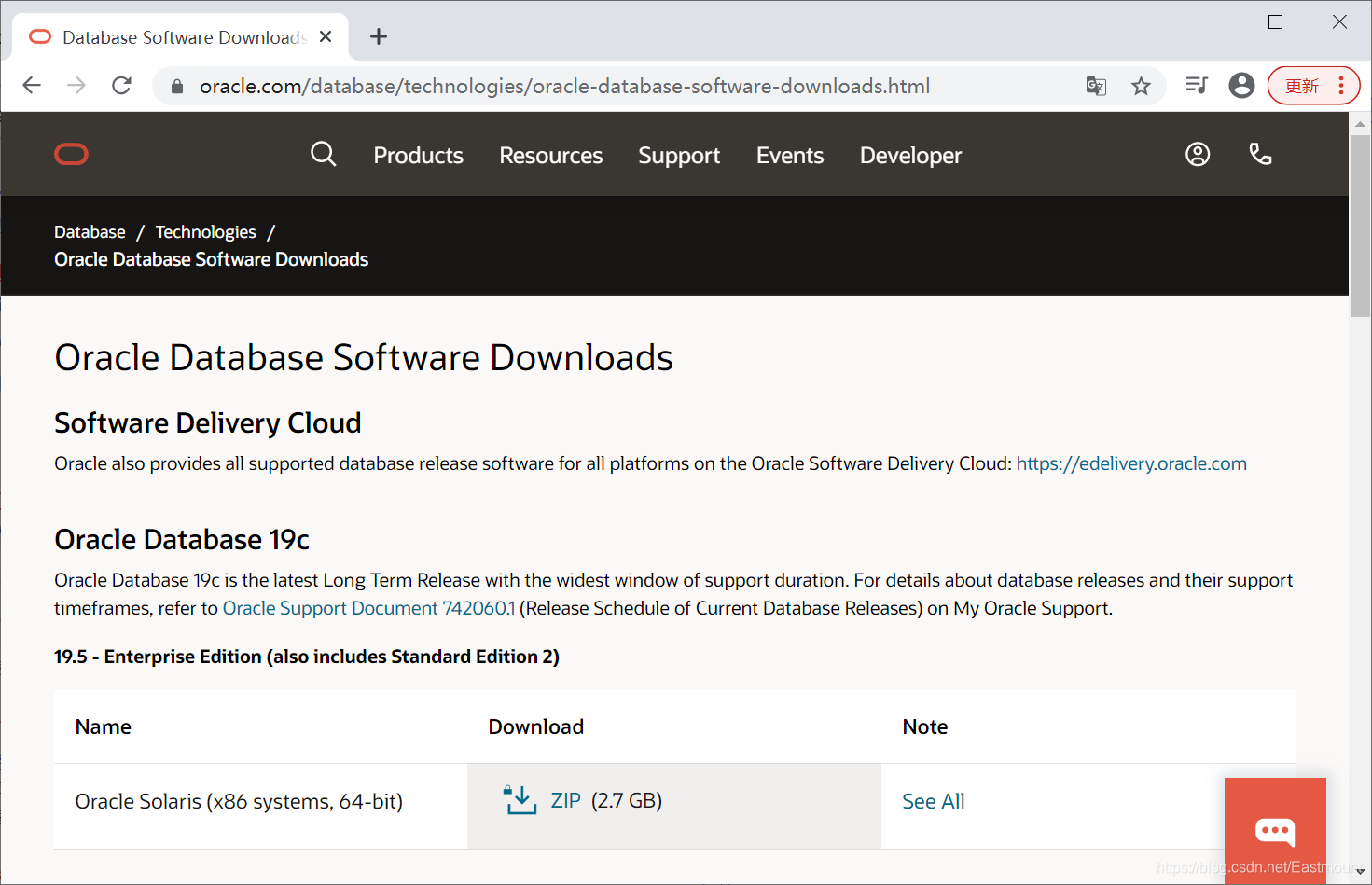Open the red chat bubble widget
Image resolution: width=1372 pixels, height=885 pixels.
1275,830
